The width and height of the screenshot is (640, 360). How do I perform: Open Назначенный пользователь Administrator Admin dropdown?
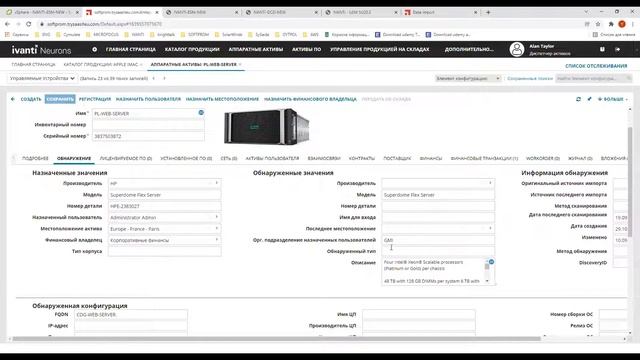click(x=216, y=217)
